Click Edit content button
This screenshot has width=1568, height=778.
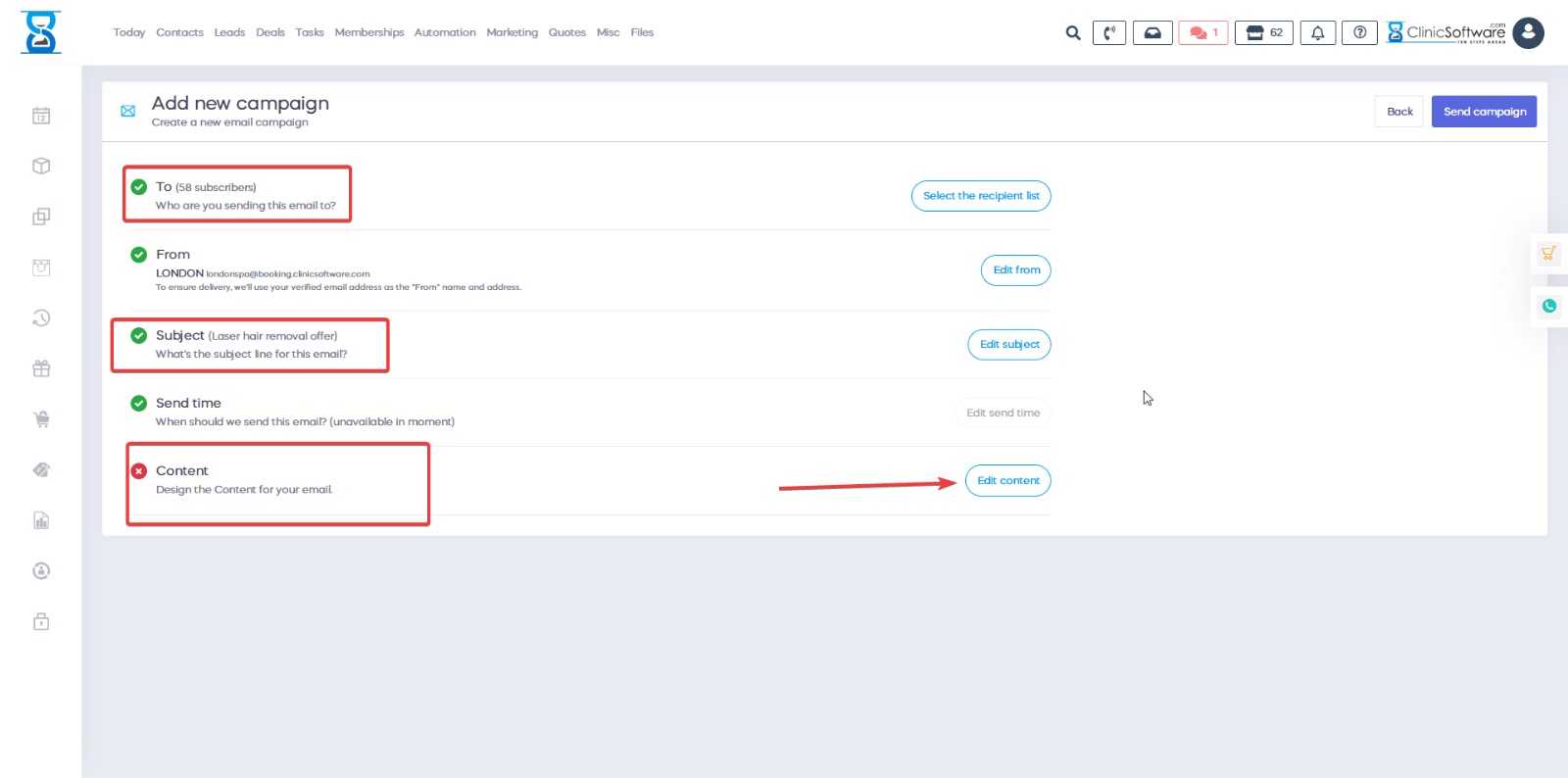1007,481
